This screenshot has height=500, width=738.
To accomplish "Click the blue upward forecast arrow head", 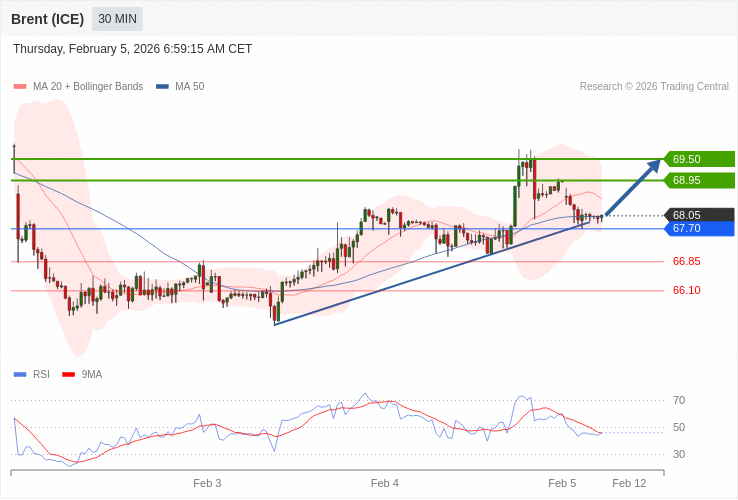I will (655, 165).
